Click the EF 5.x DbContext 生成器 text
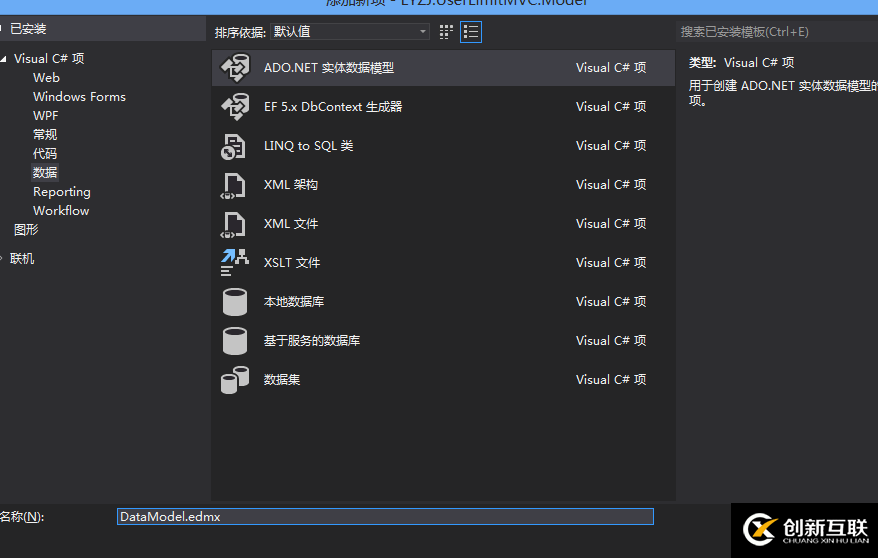This screenshot has height=558, width=878. [x=333, y=107]
